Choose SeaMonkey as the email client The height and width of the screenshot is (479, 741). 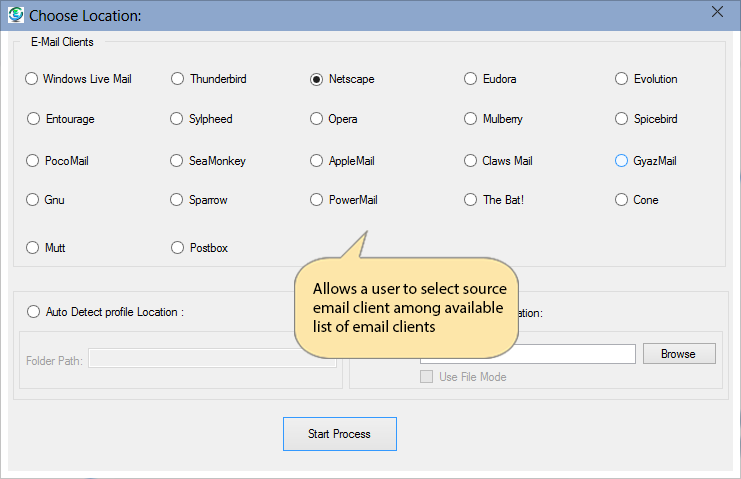click(x=178, y=160)
